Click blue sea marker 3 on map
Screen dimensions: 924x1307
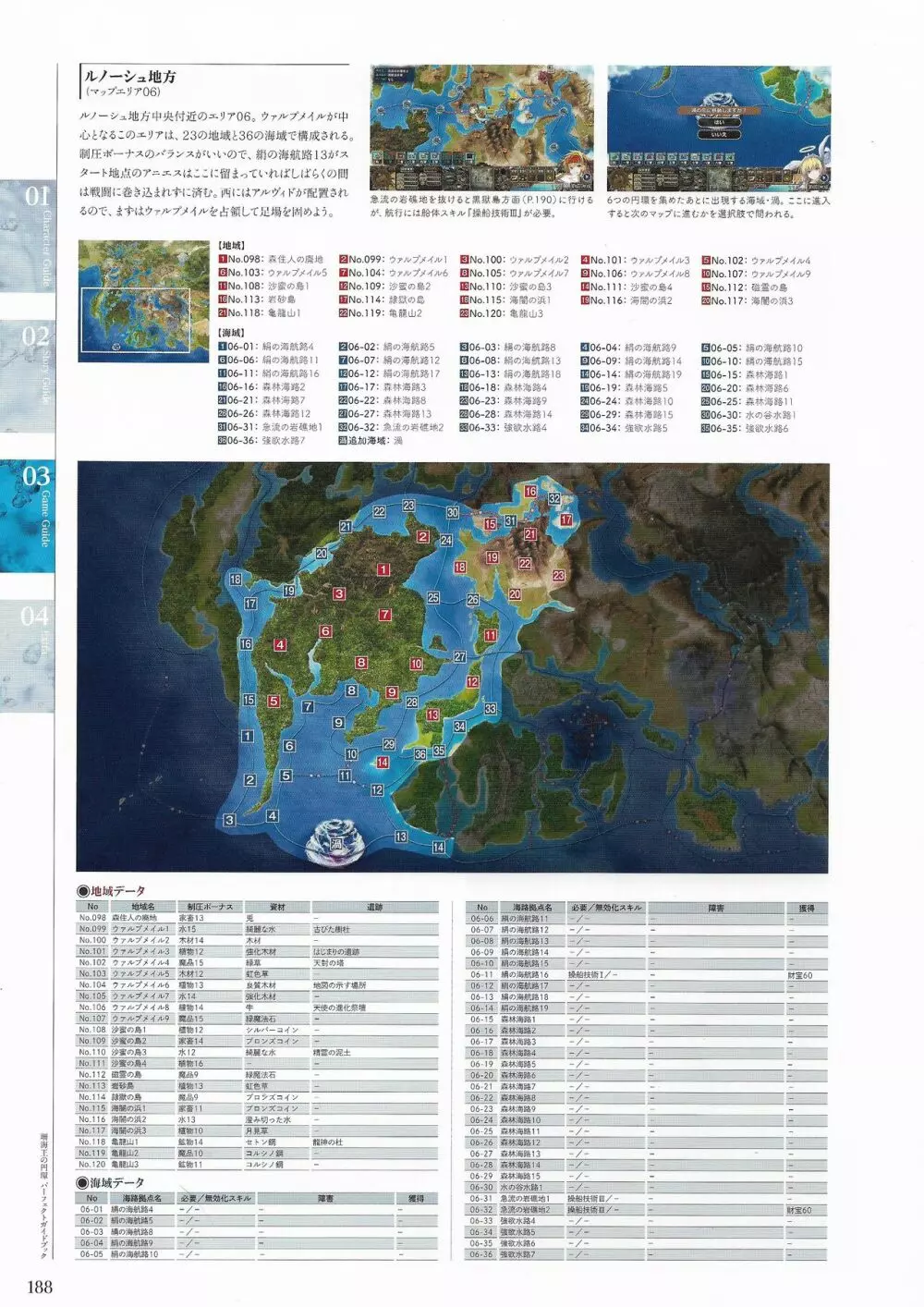coord(229,820)
